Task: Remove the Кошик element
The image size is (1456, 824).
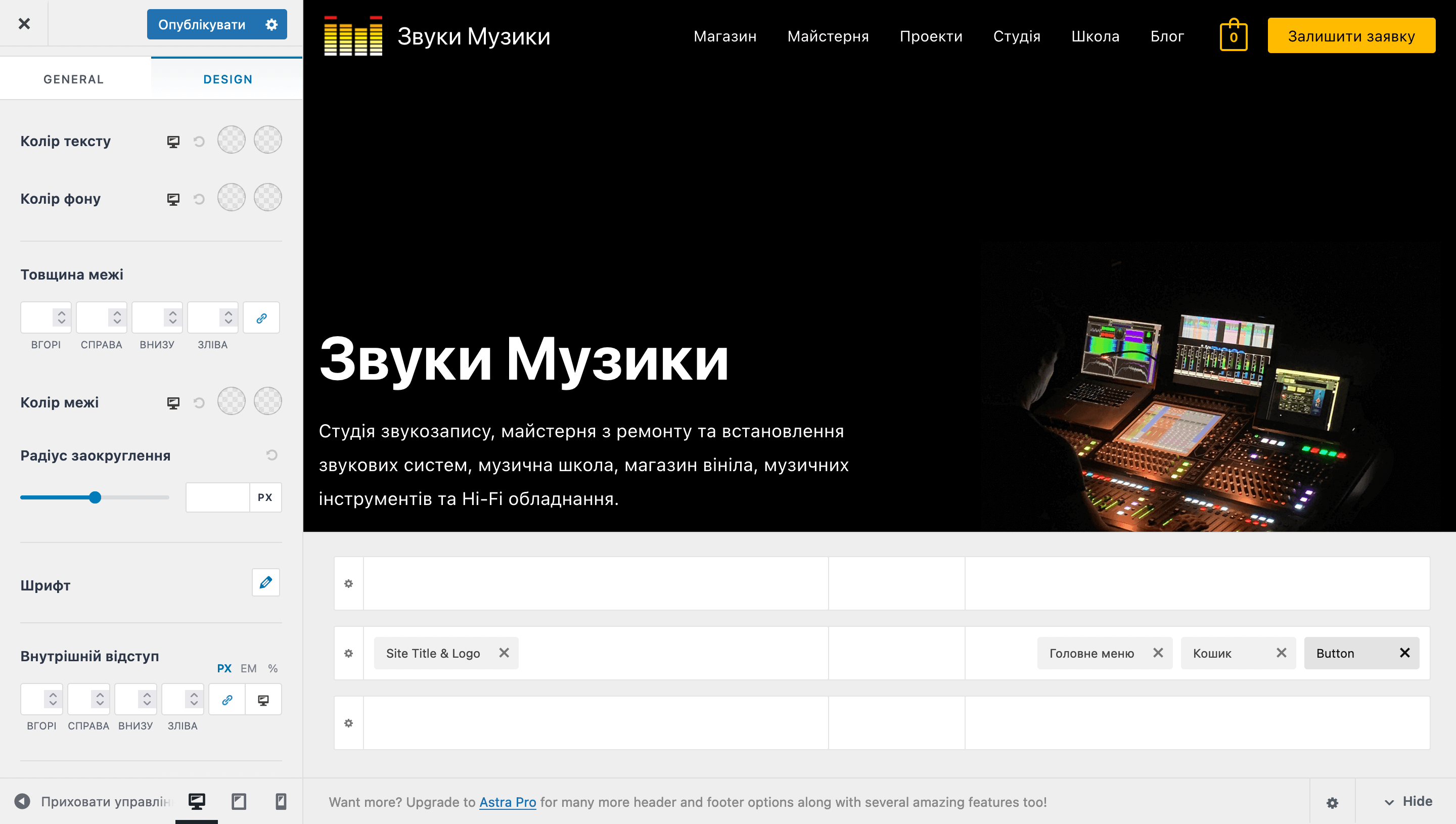Action: 1282,653
